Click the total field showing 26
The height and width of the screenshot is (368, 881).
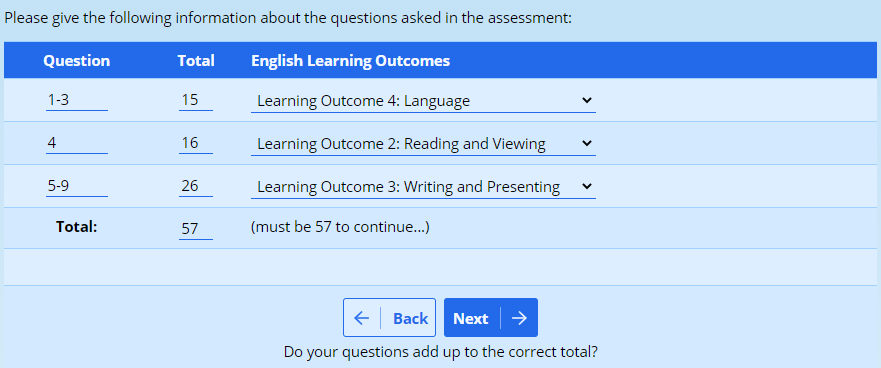(196, 187)
